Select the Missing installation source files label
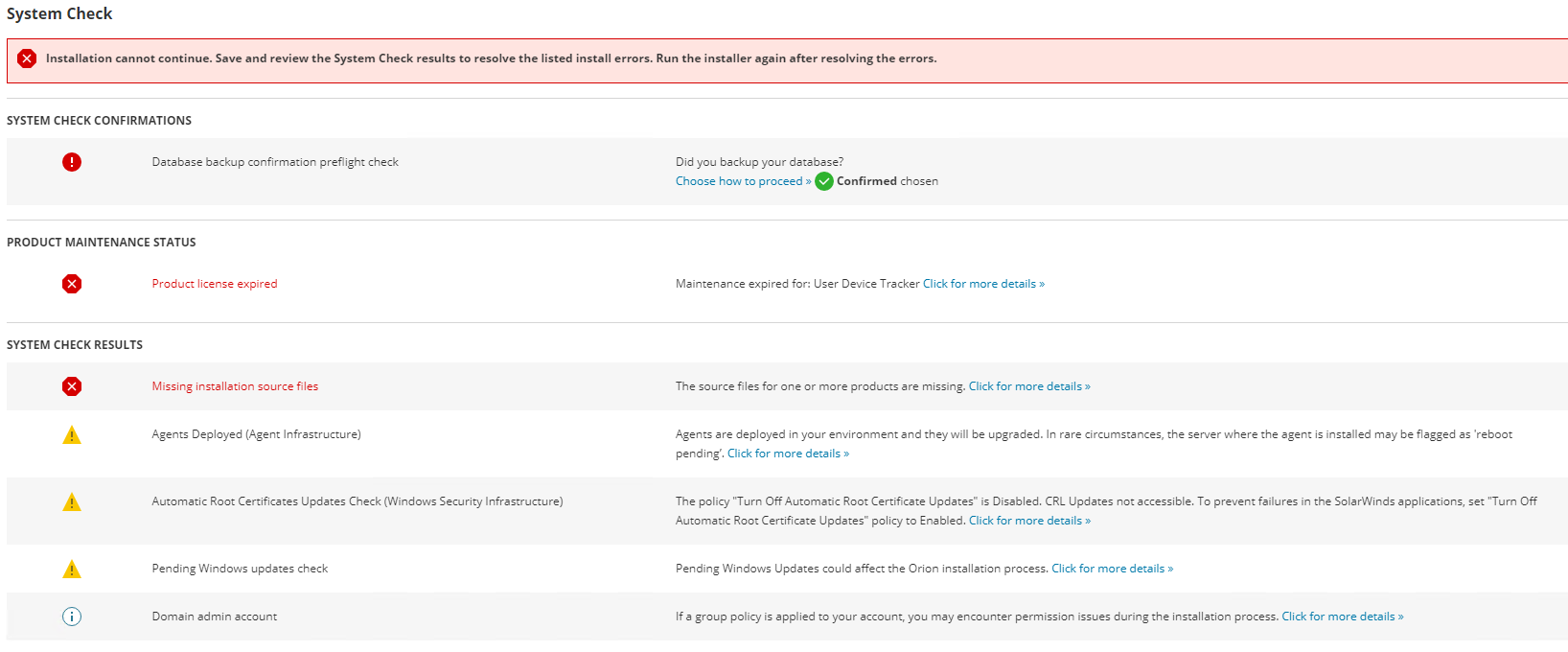 tap(235, 386)
